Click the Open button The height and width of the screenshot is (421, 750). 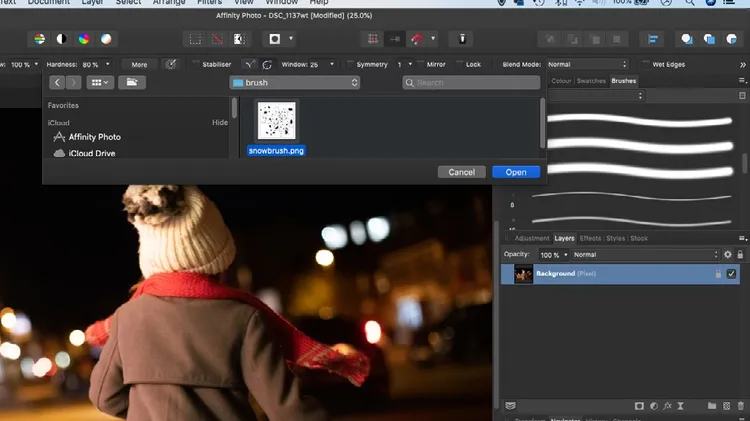[516, 172]
